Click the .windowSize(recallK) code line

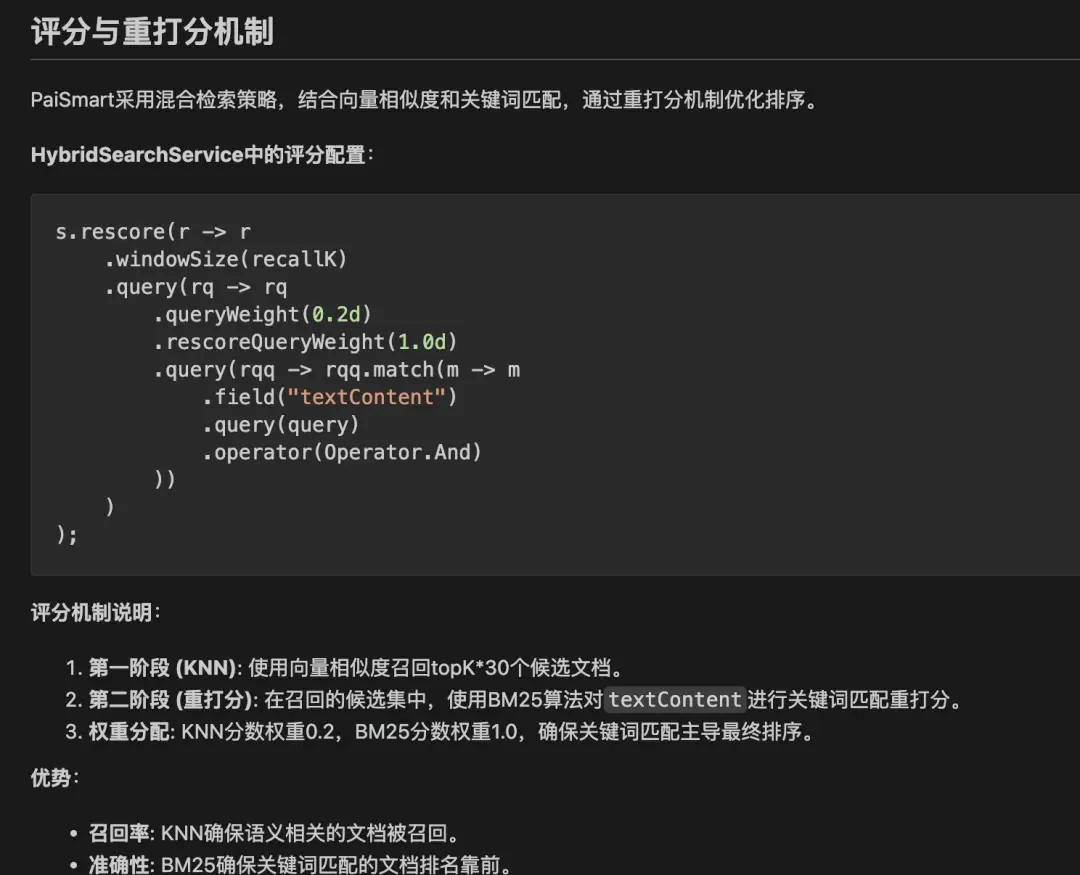[226, 259]
